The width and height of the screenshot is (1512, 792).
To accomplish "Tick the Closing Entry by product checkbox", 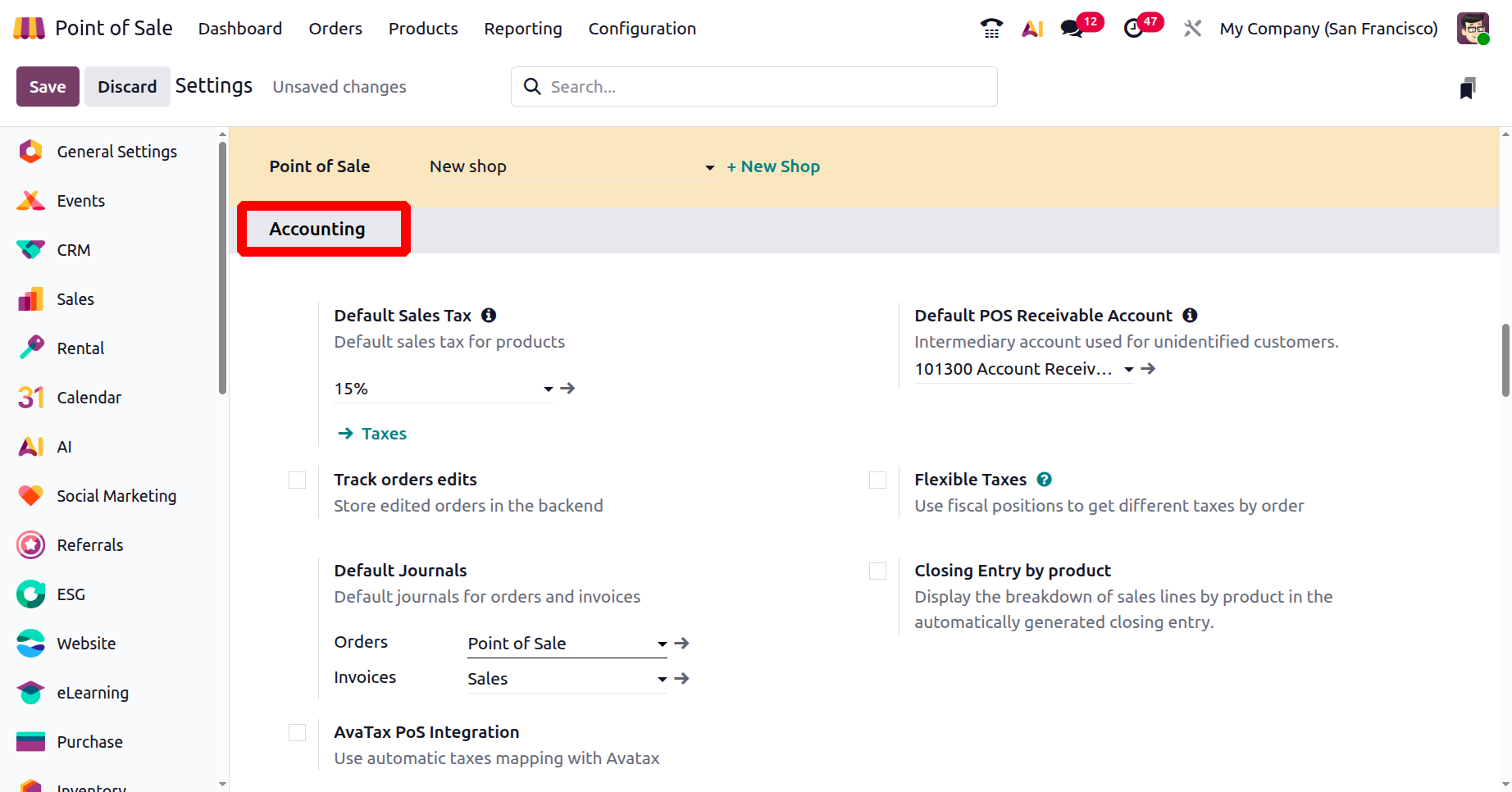I will click(x=878, y=571).
